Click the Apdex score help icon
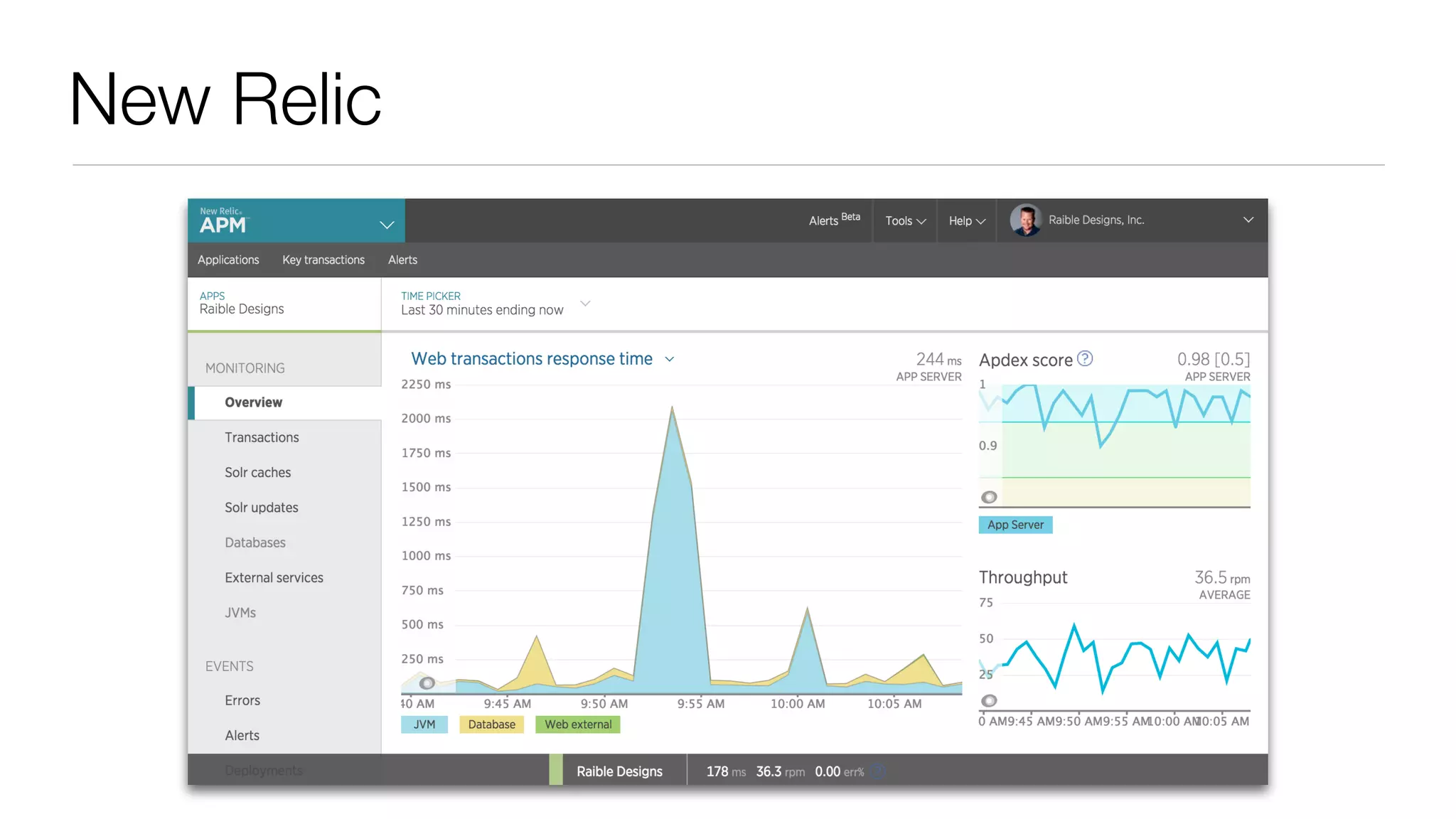This screenshot has width=1456, height=819. click(x=1084, y=358)
